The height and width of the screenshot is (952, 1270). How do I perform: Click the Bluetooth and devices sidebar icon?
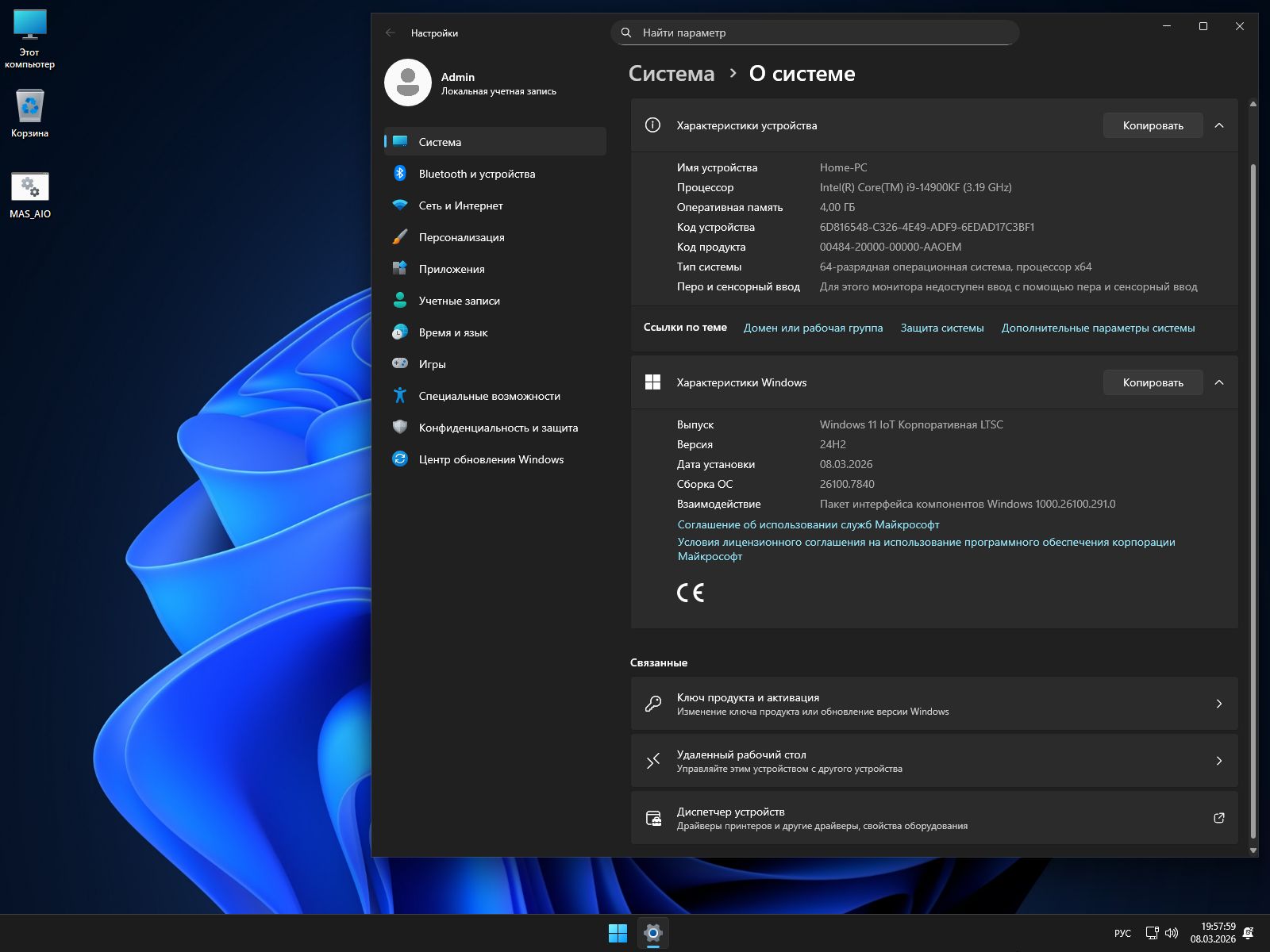[x=400, y=174]
